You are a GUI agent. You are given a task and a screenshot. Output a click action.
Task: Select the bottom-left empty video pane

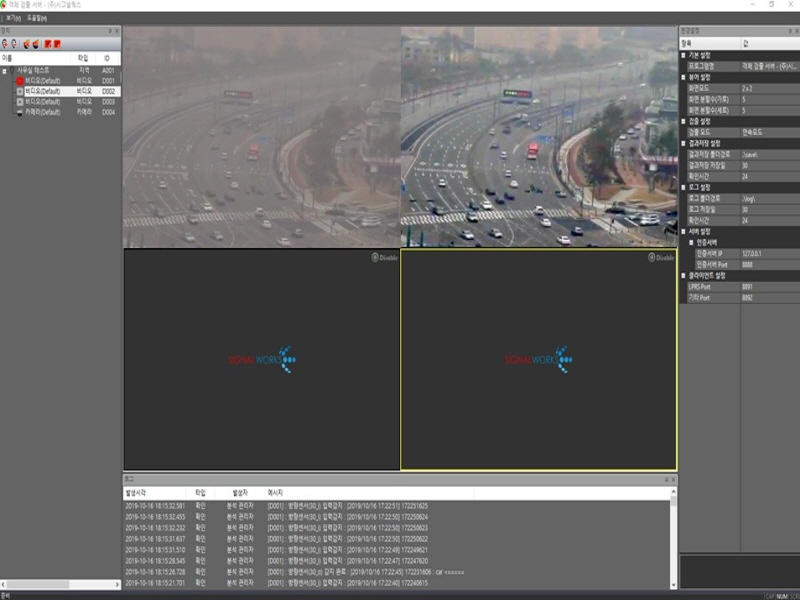pos(261,359)
